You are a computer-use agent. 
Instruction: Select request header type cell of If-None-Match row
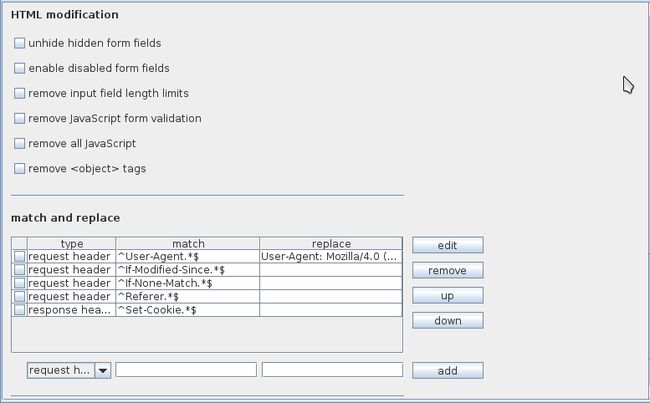click(x=71, y=283)
